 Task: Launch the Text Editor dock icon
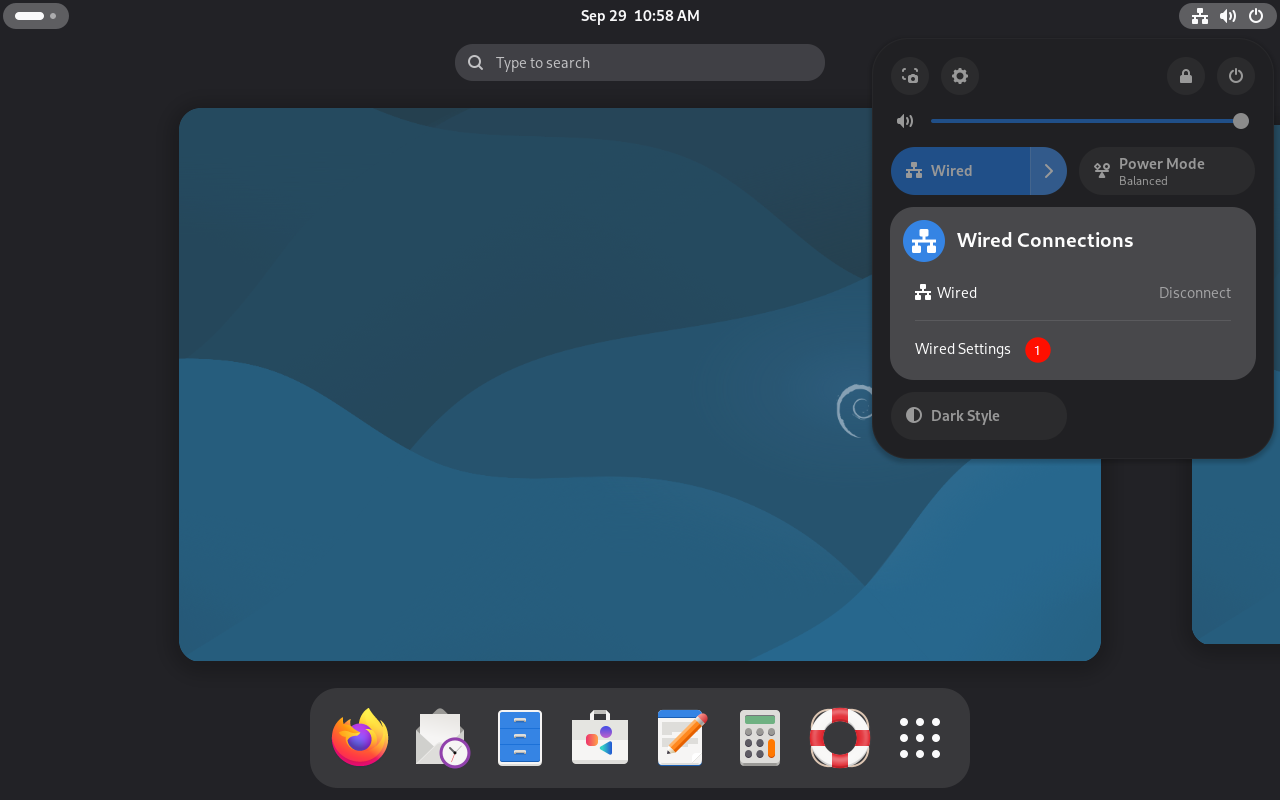(x=680, y=738)
